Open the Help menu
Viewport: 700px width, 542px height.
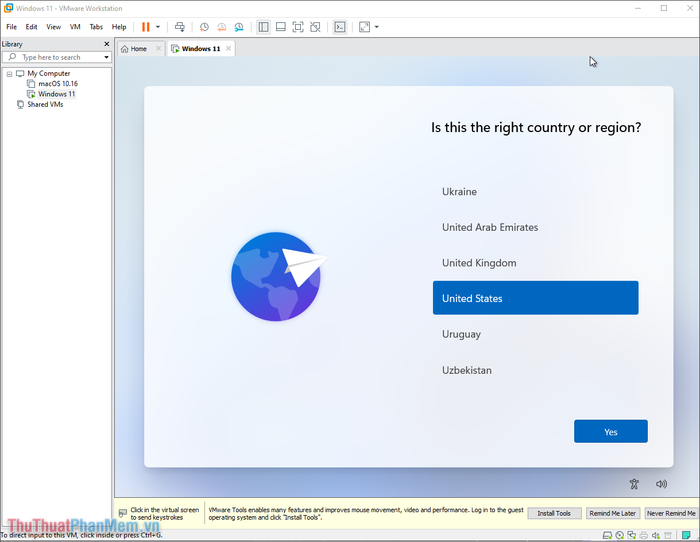119,27
